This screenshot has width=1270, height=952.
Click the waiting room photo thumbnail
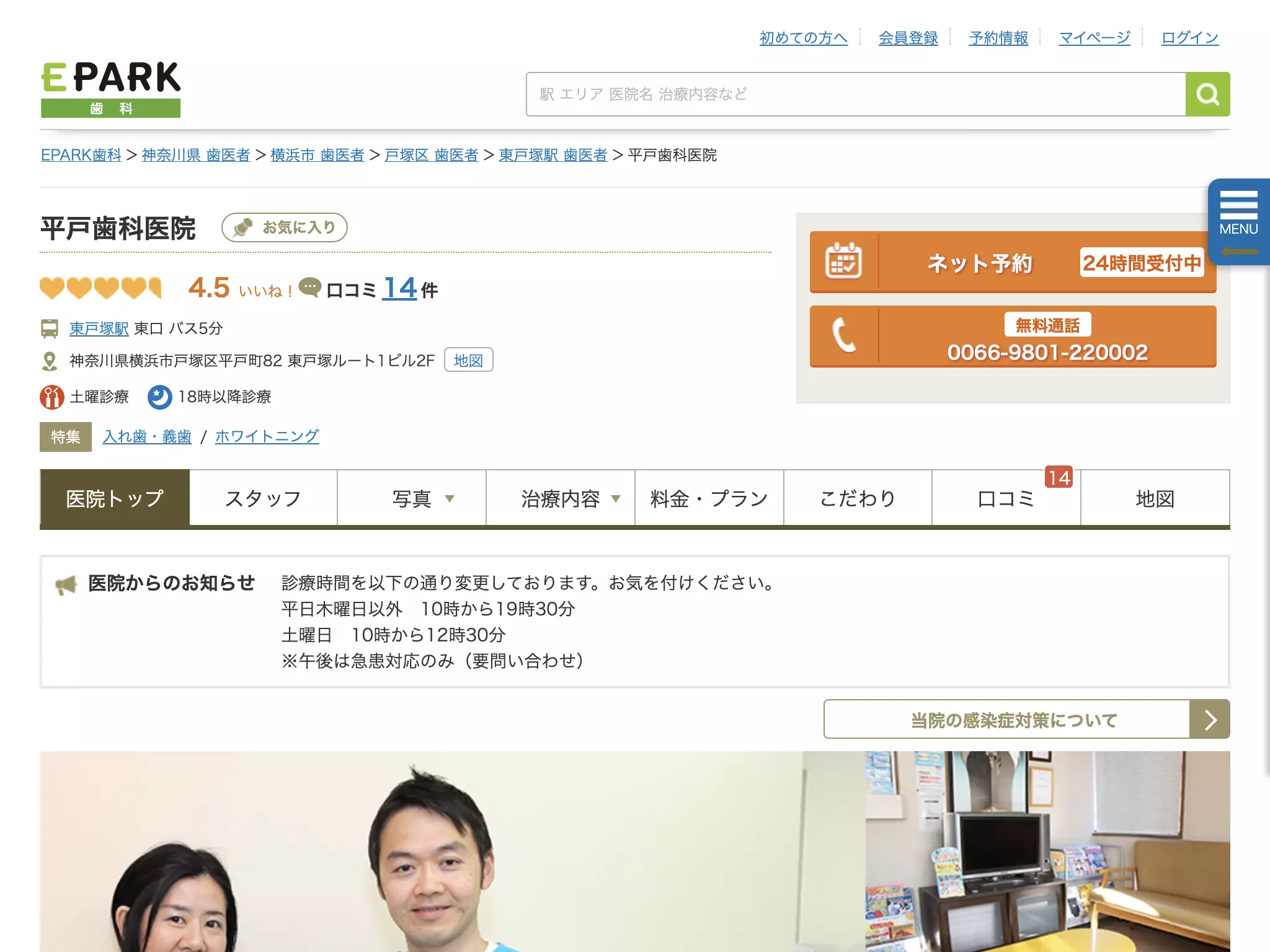point(1048,852)
